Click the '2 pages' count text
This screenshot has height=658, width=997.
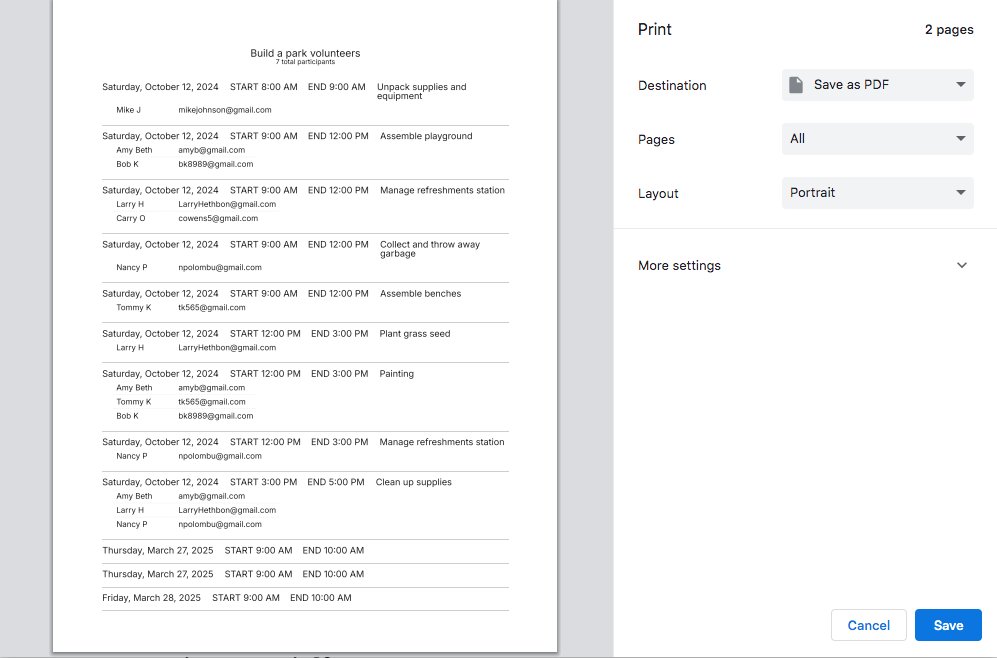coord(949,29)
